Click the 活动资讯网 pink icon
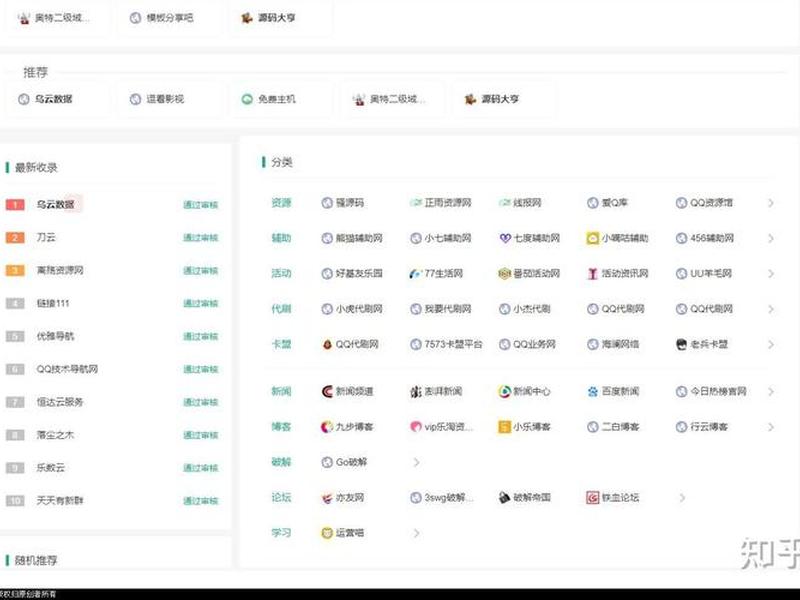This screenshot has width=800, height=600. pos(592,273)
